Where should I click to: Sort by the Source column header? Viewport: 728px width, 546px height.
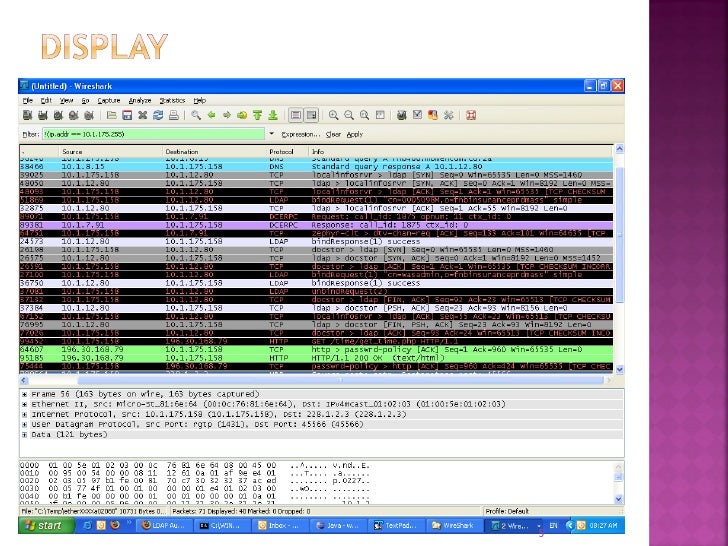click(x=110, y=152)
